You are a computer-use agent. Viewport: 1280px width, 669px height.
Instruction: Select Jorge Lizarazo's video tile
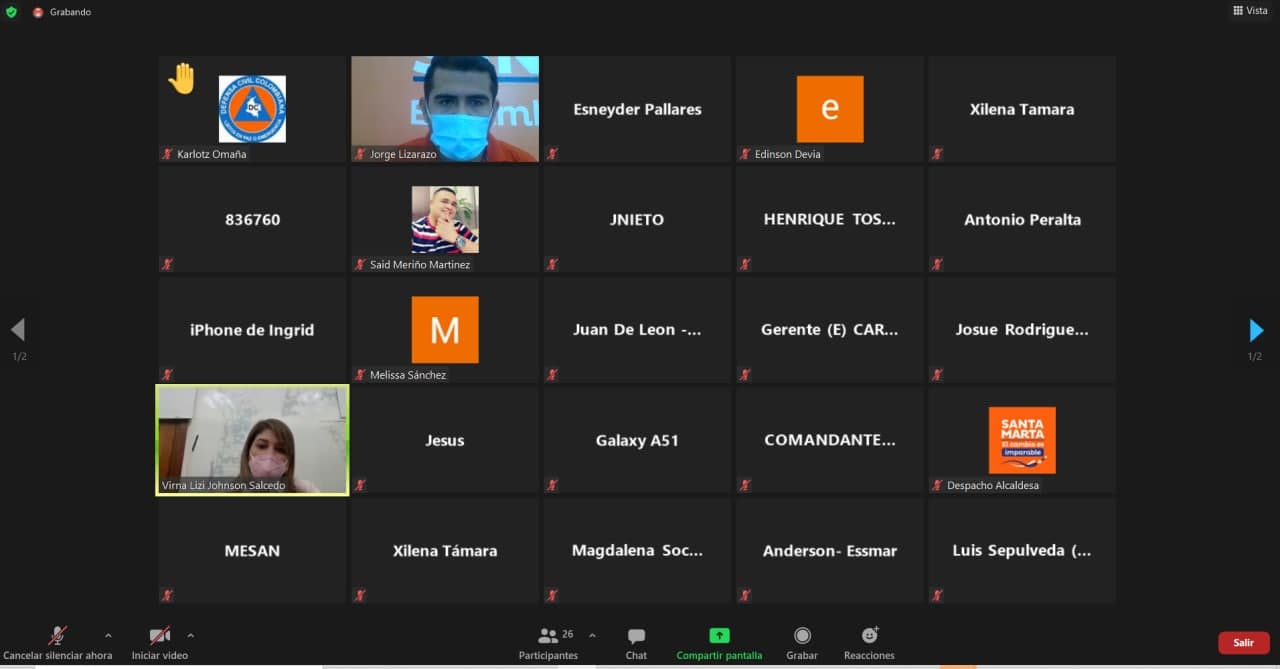tap(444, 108)
